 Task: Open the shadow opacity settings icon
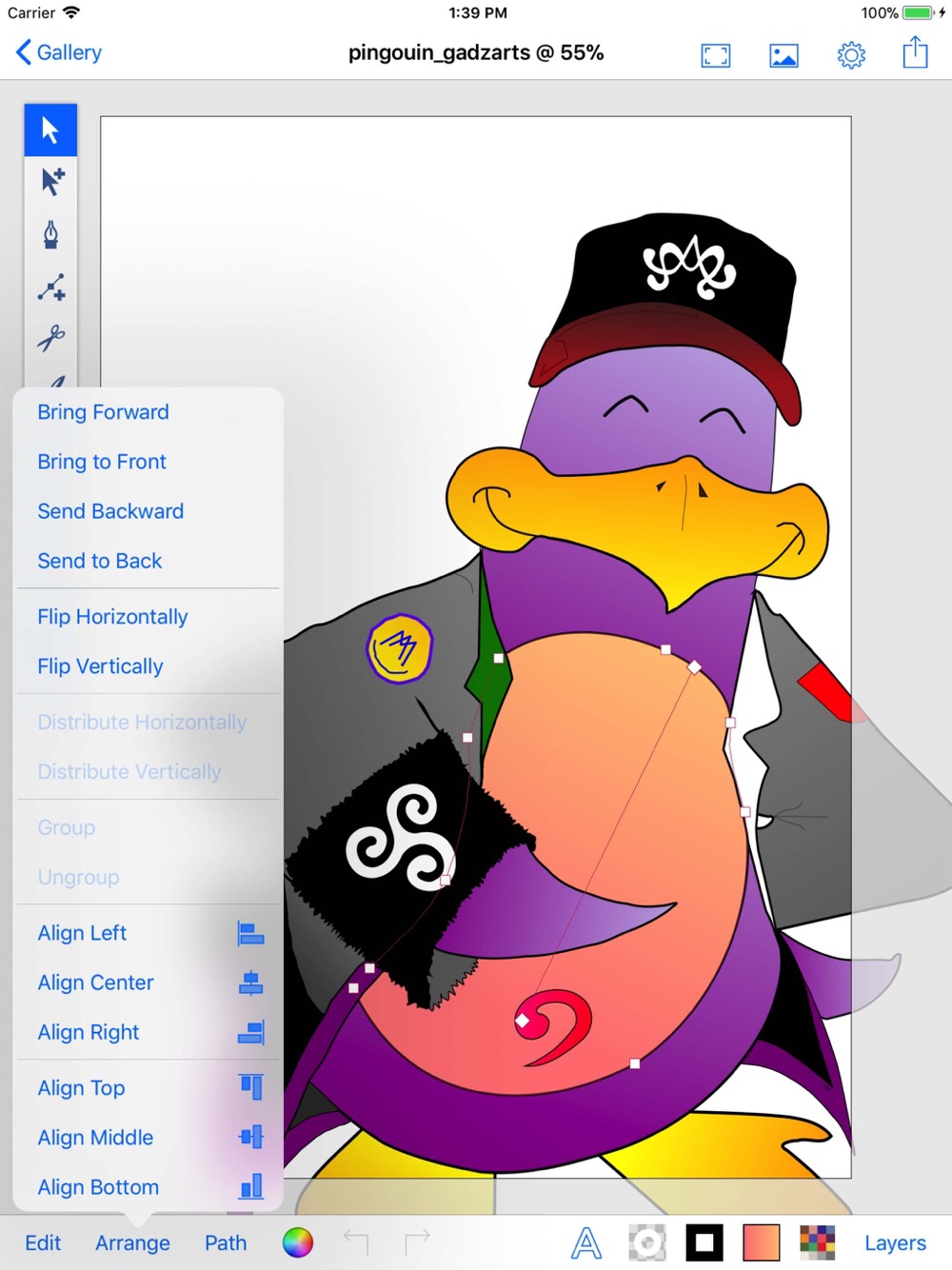coord(646,1242)
